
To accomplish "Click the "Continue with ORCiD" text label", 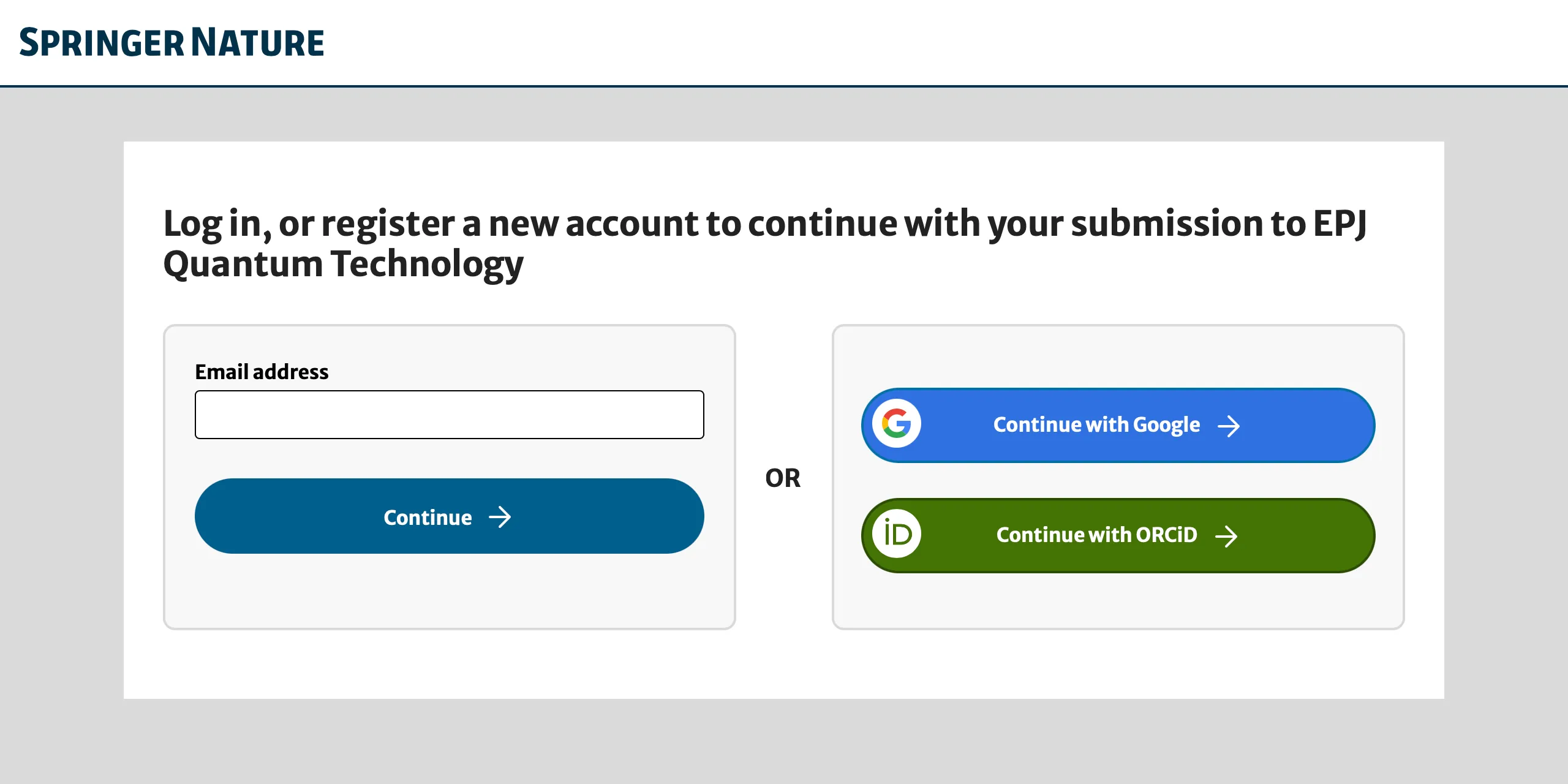I will coord(1096,535).
